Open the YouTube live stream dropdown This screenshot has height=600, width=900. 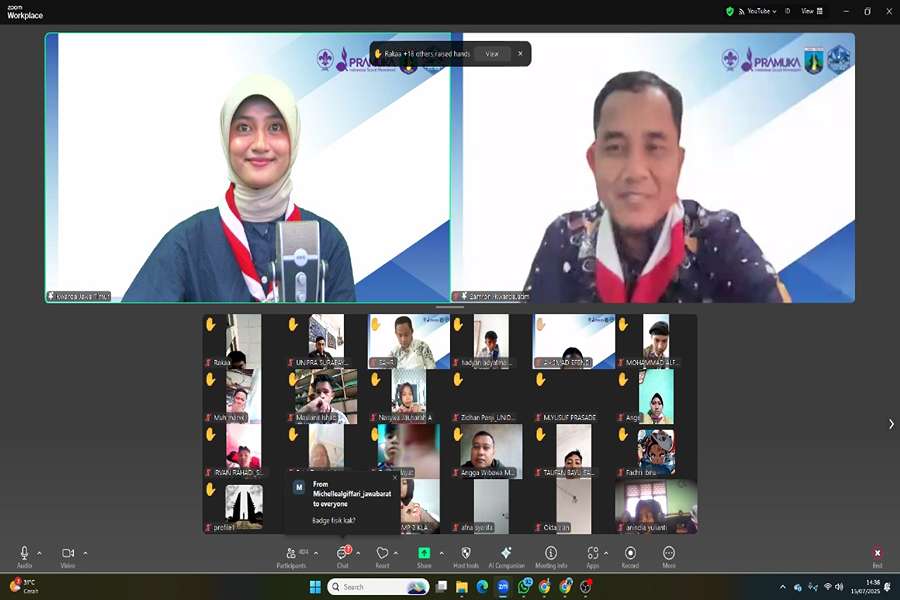click(x=758, y=11)
